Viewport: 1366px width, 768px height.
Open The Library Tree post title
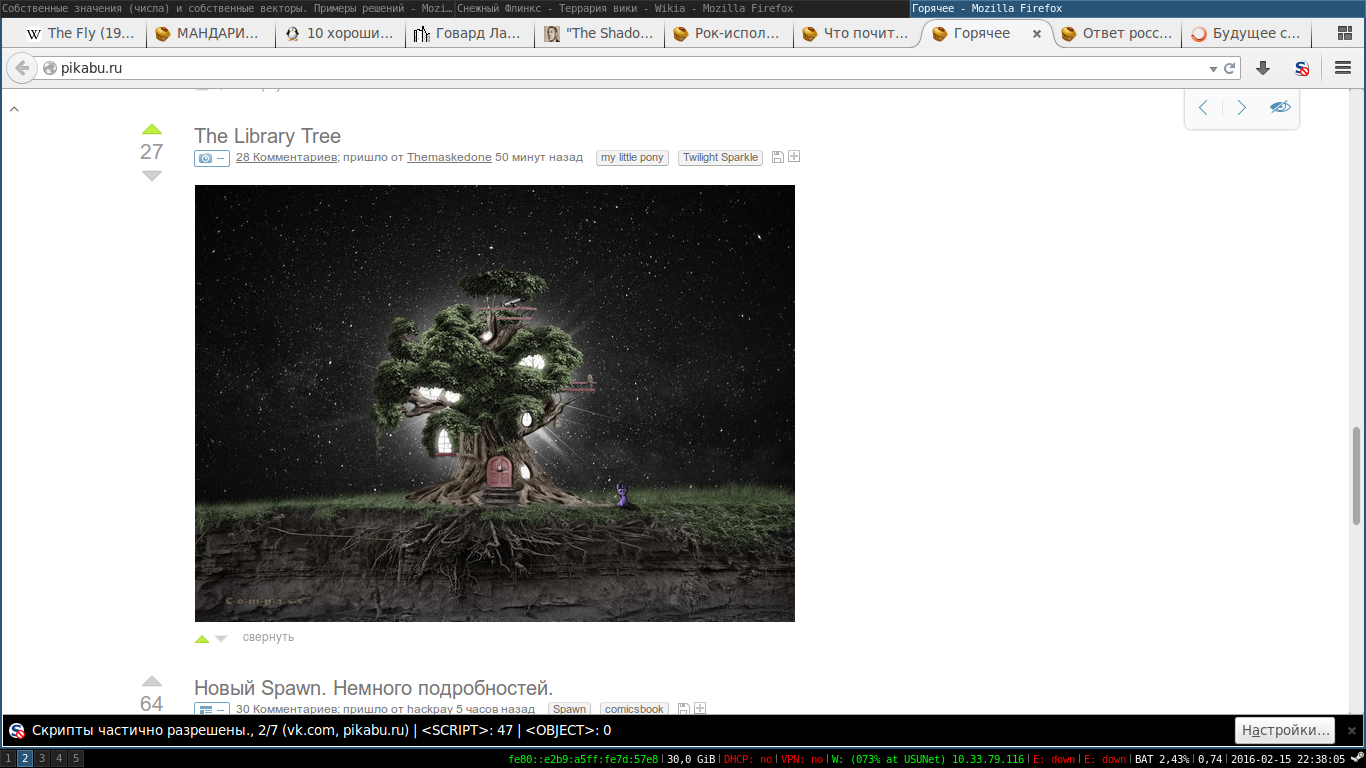[267, 136]
